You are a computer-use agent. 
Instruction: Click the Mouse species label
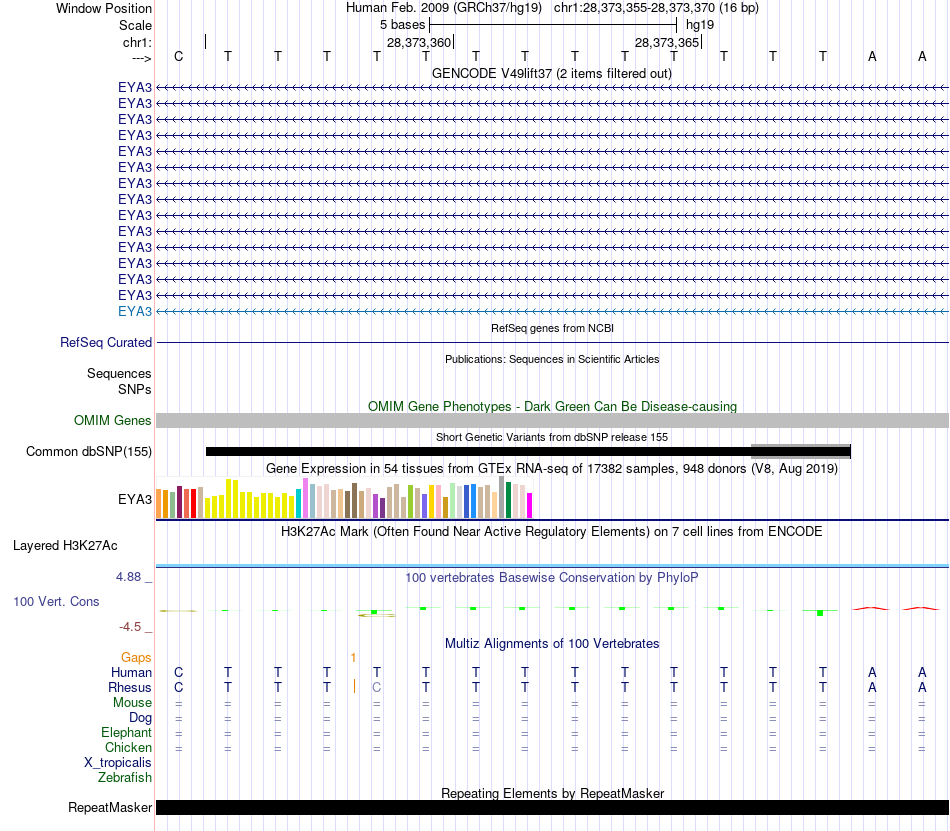(132, 703)
